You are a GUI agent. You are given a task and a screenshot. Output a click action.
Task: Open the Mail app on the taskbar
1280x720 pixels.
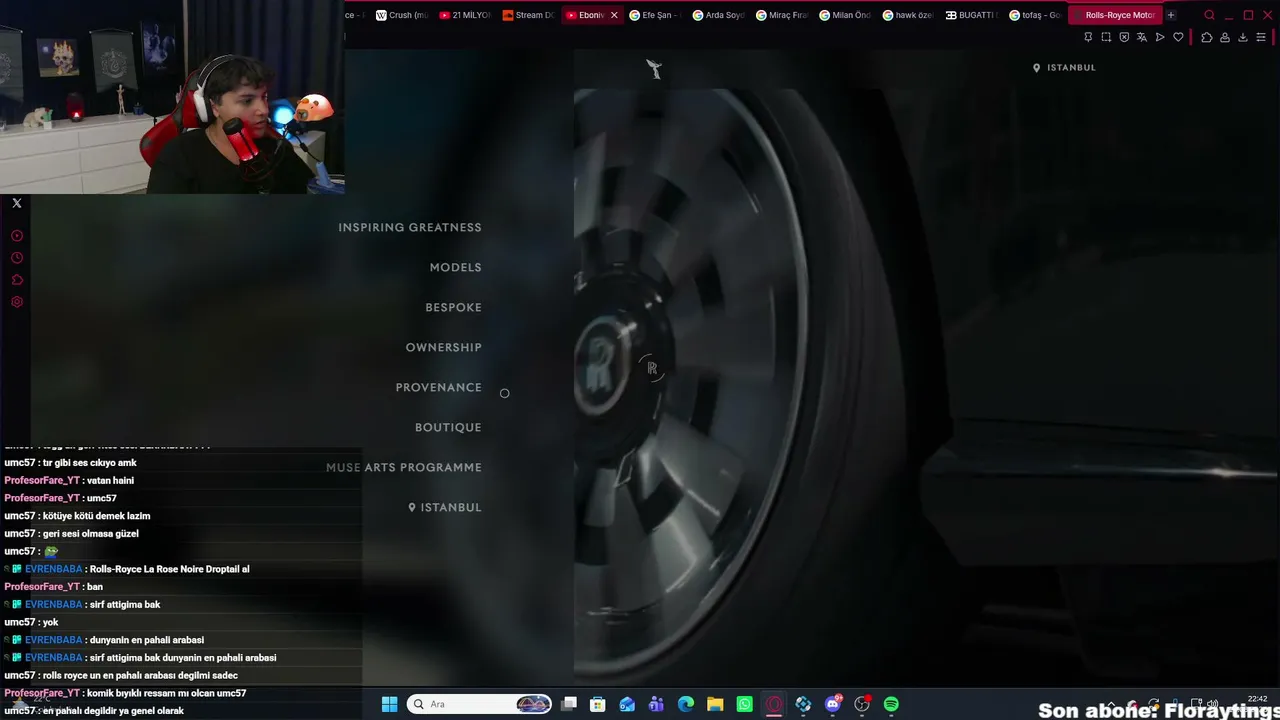627,704
